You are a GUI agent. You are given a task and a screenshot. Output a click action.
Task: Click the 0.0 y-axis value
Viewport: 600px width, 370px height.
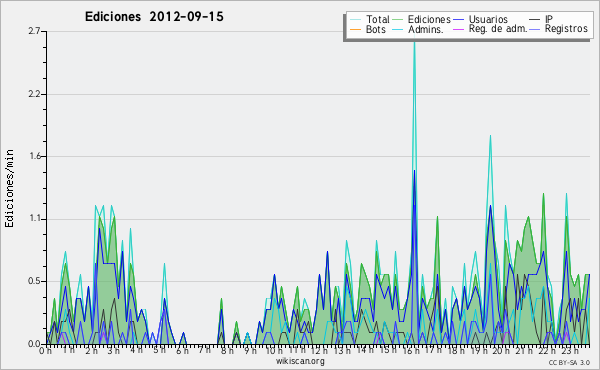(x=34, y=344)
